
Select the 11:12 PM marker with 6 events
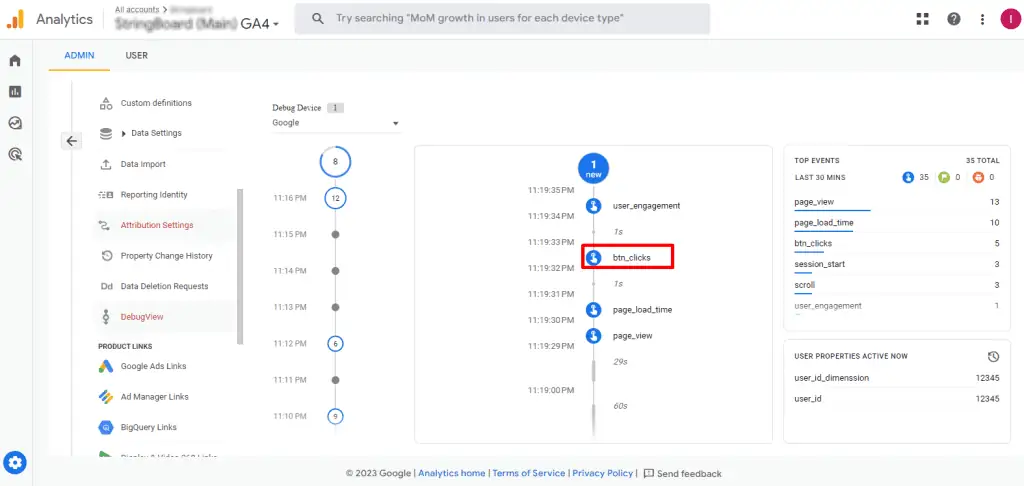click(335, 344)
